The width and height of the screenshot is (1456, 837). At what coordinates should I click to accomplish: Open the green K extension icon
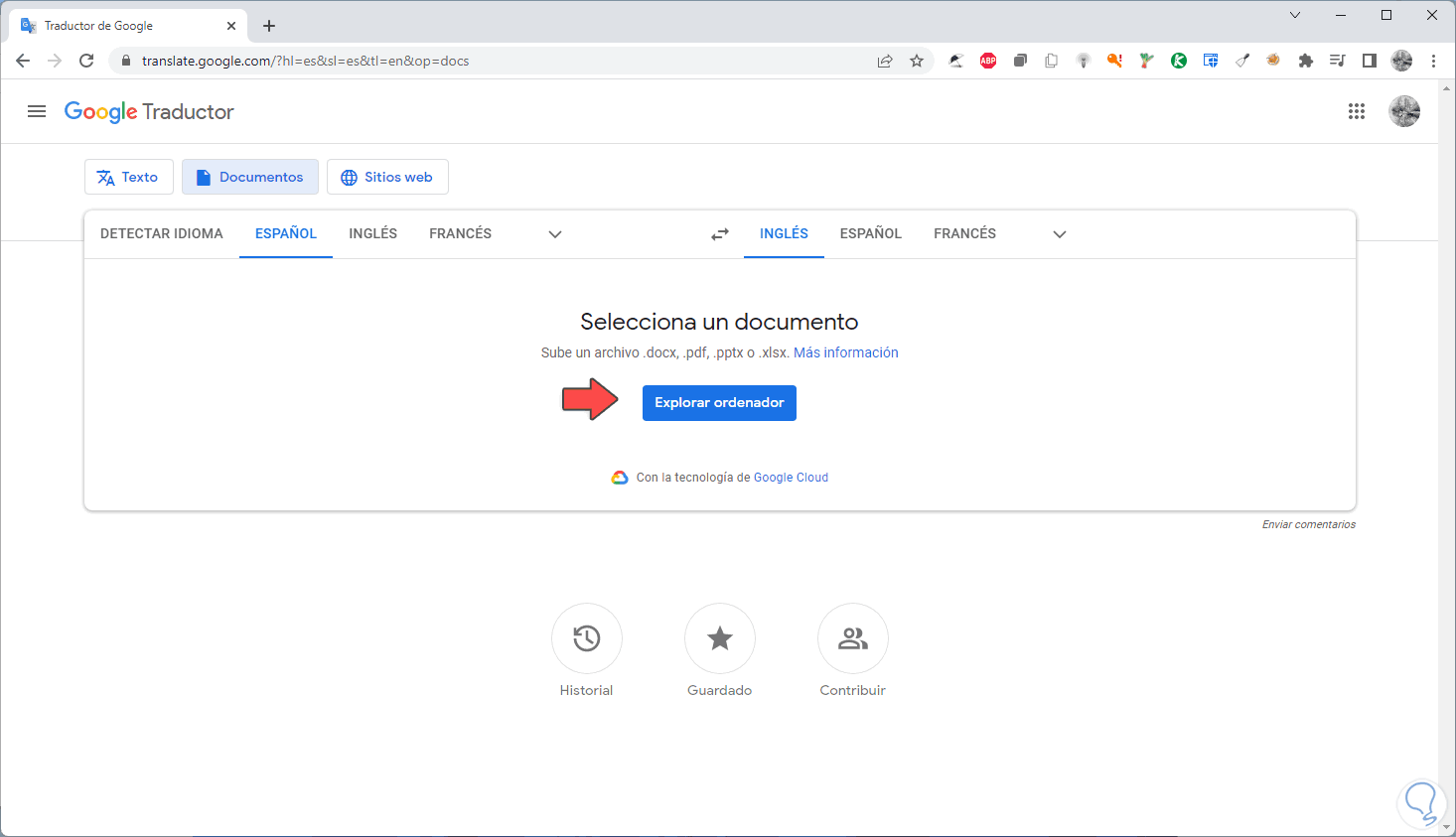(1179, 61)
